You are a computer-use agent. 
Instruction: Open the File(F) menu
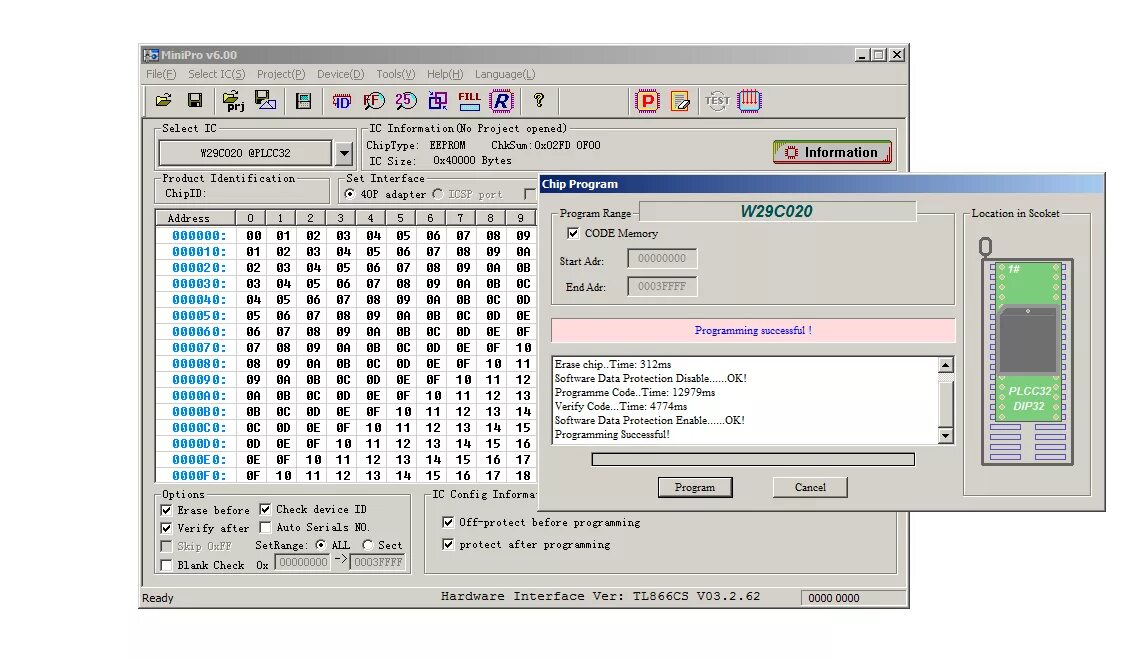tap(161, 74)
